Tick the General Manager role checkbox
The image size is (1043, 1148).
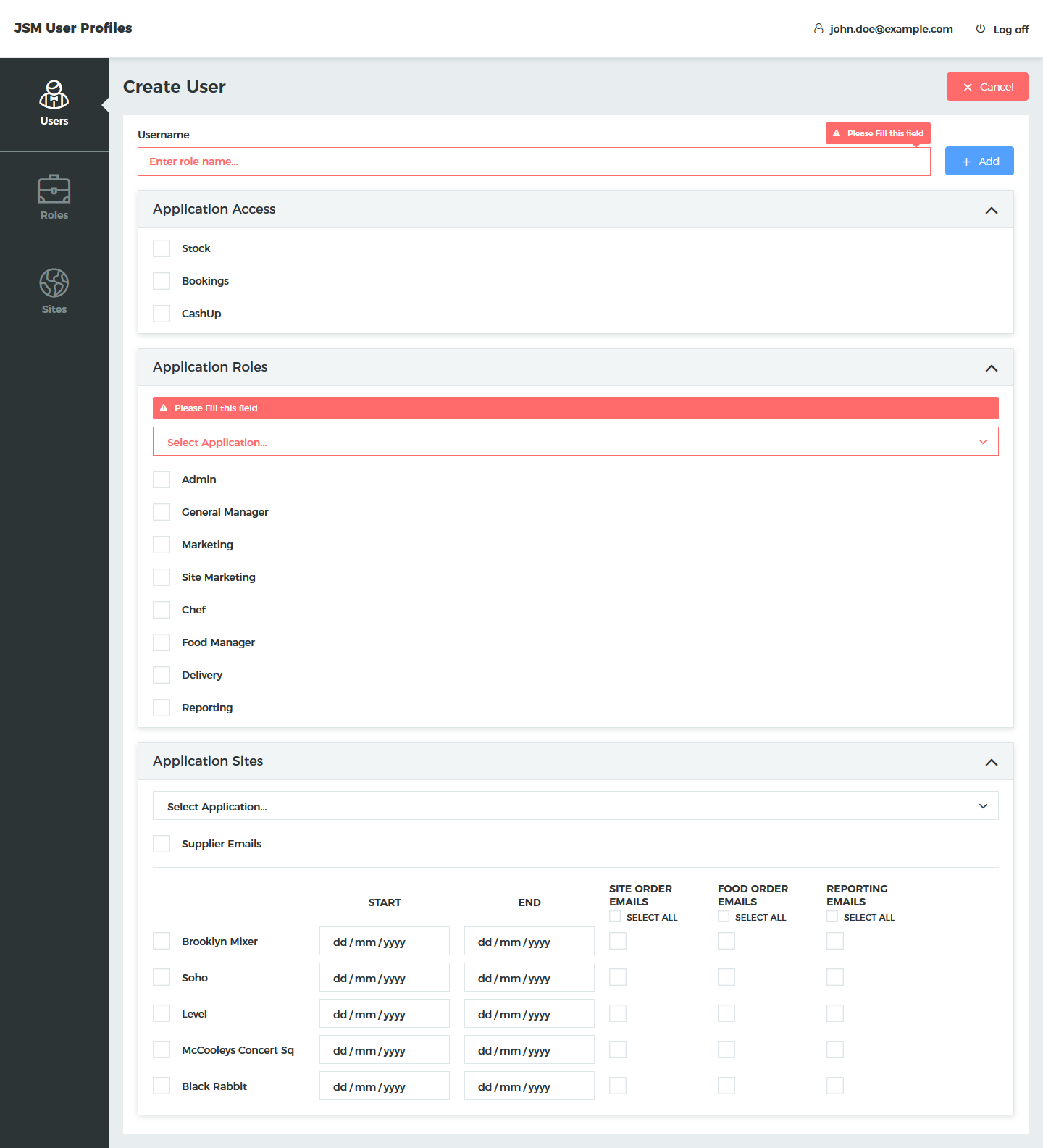pyautogui.click(x=162, y=512)
